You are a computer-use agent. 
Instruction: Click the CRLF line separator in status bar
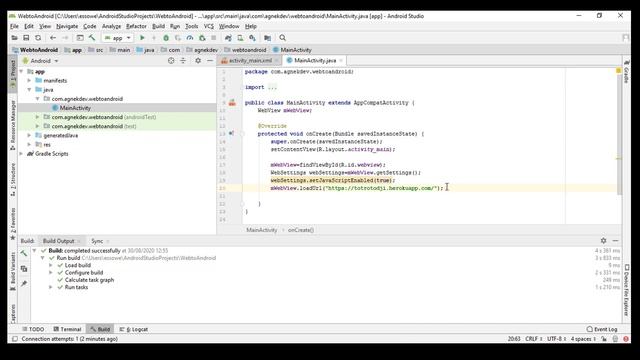pyautogui.click(x=533, y=339)
